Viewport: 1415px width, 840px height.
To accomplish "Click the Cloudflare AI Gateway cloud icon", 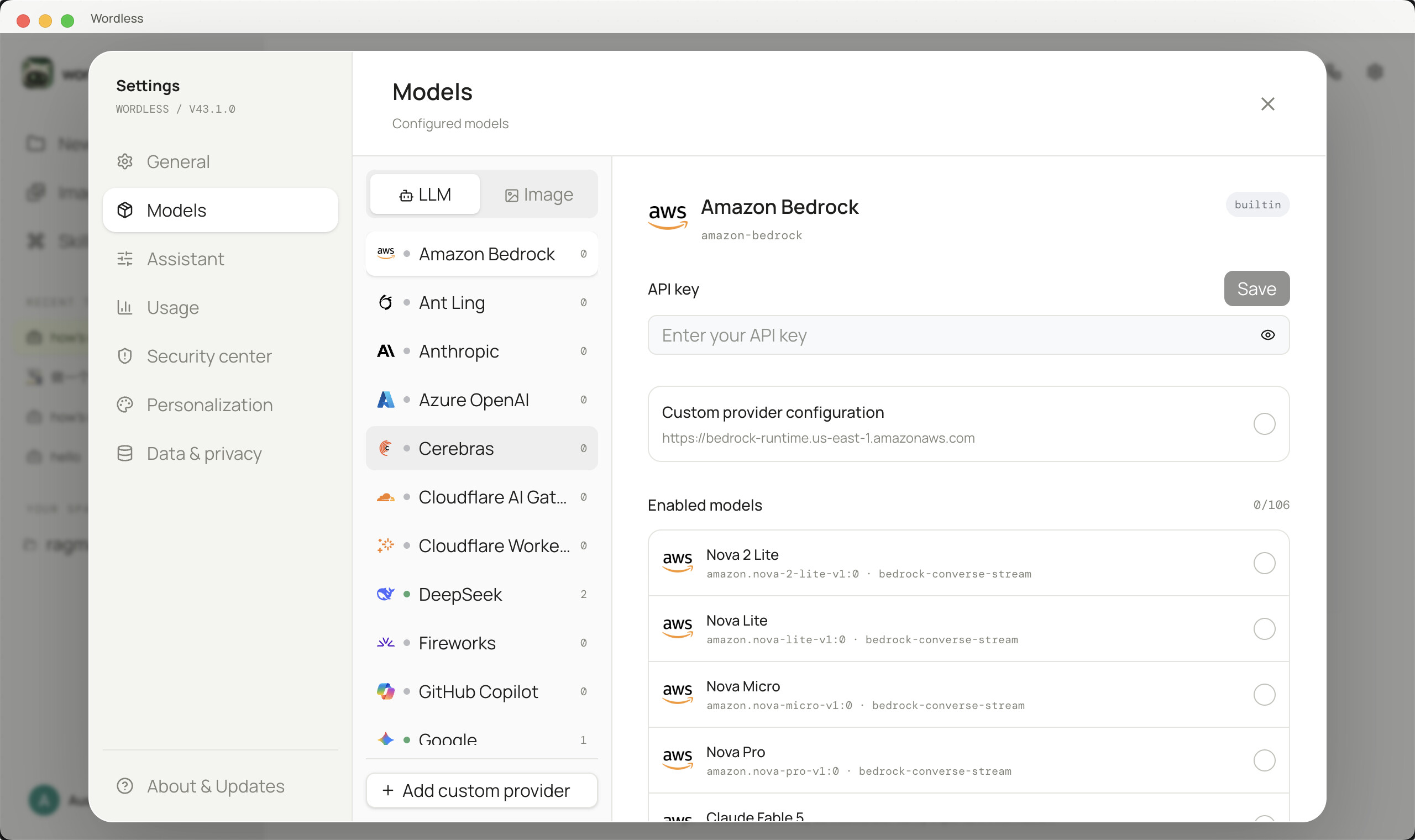I will click(385, 497).
